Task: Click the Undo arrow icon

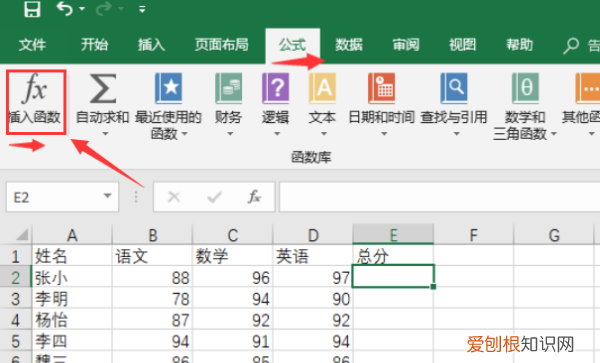Action: tap(64, 8)
